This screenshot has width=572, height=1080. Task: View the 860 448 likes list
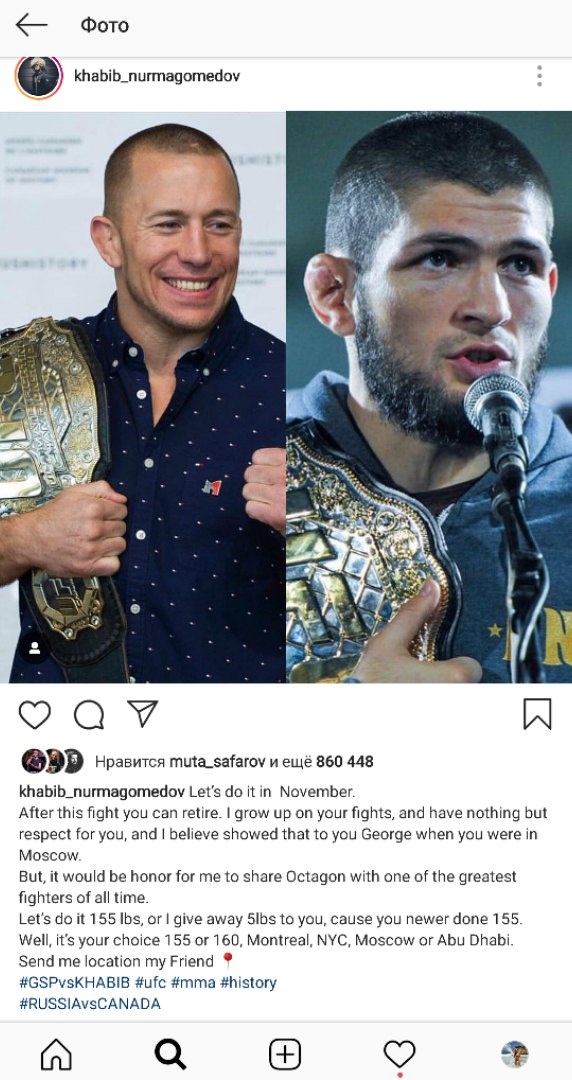click(x=345, y=762)
